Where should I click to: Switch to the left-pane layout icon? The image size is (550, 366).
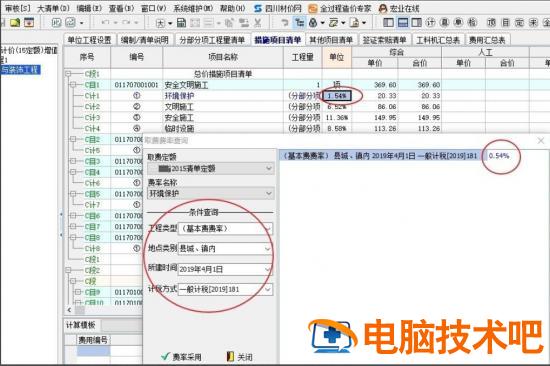[388, 23]
